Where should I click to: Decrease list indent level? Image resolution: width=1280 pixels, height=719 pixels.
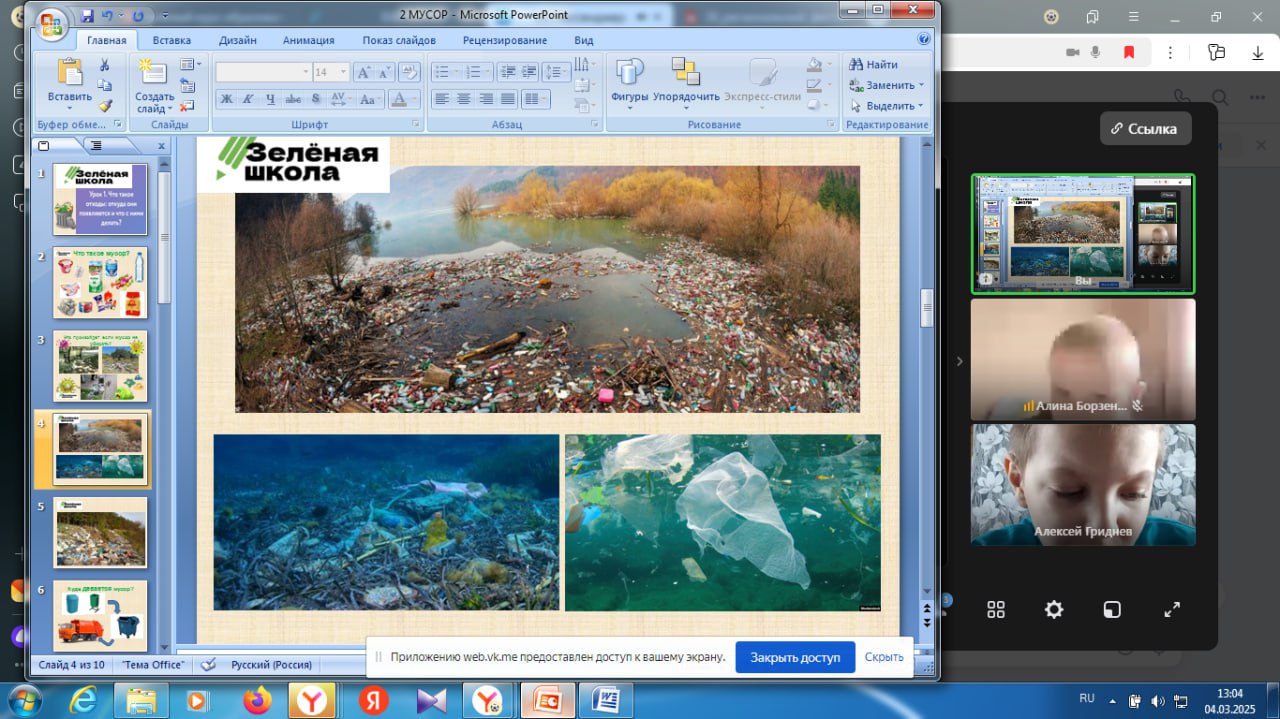506,72
